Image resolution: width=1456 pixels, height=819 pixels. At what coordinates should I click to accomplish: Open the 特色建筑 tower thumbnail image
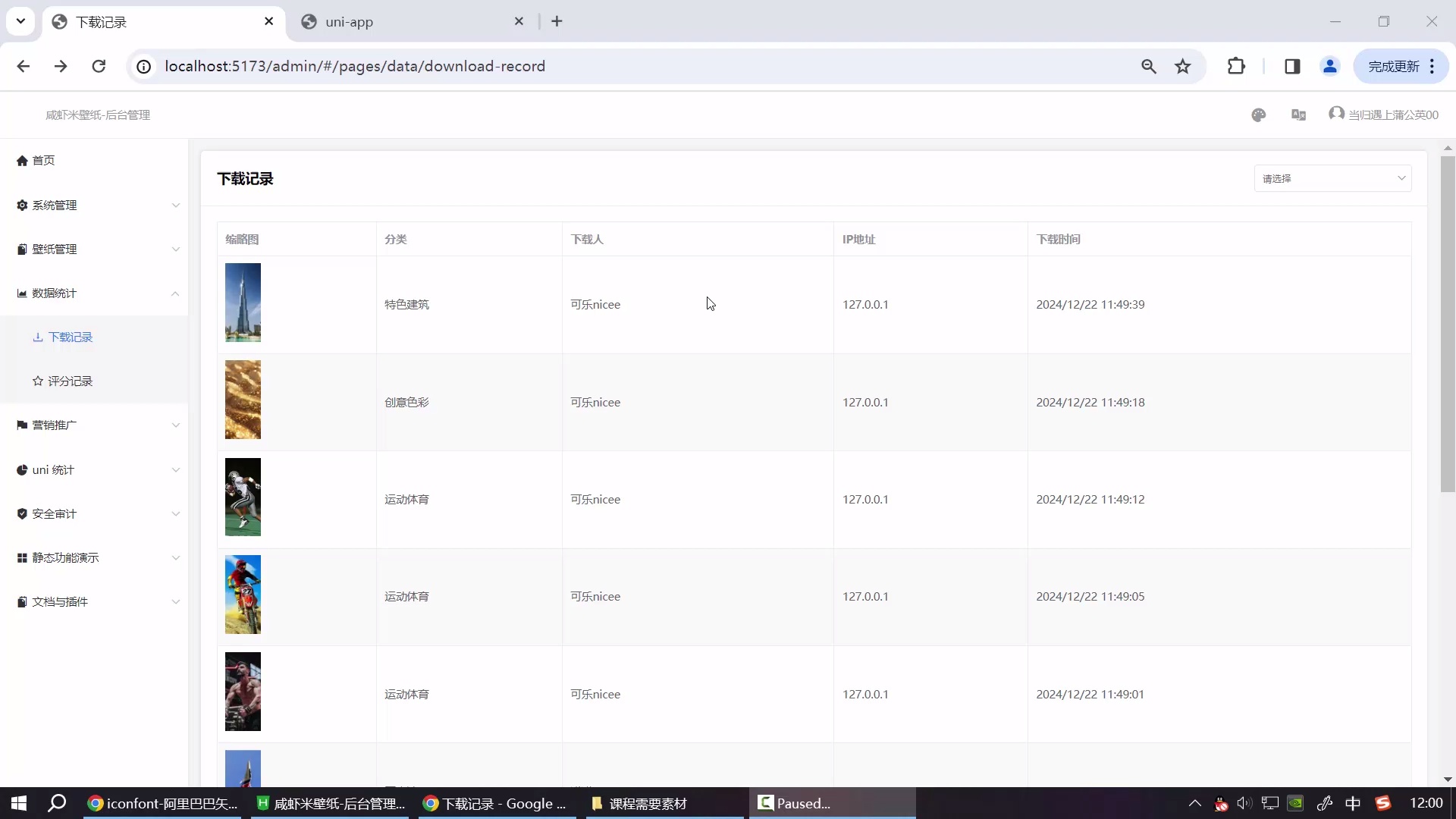coord(243,303)
